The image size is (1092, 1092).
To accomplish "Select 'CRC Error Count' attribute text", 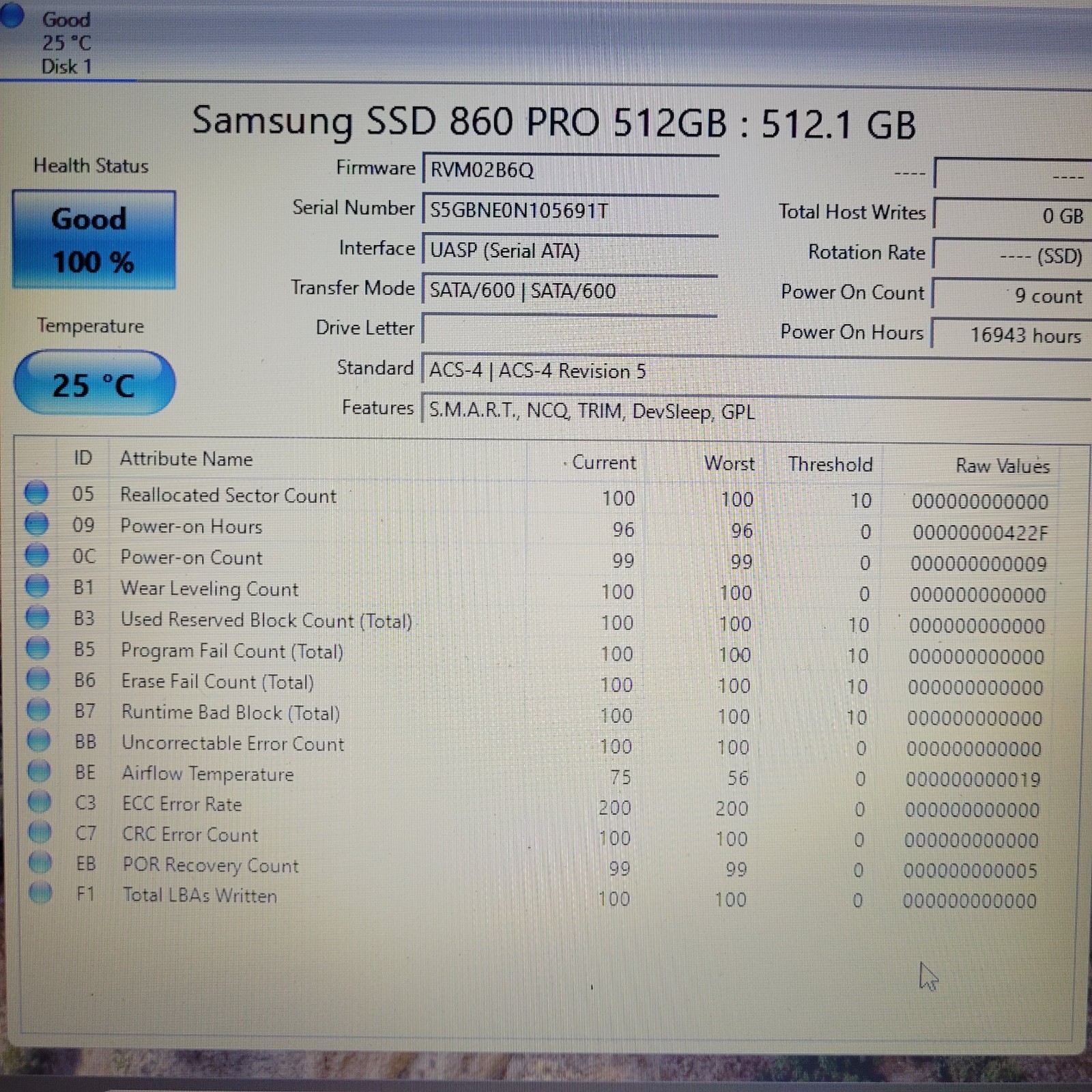I will pyautogui.click(x=190, y=835).
